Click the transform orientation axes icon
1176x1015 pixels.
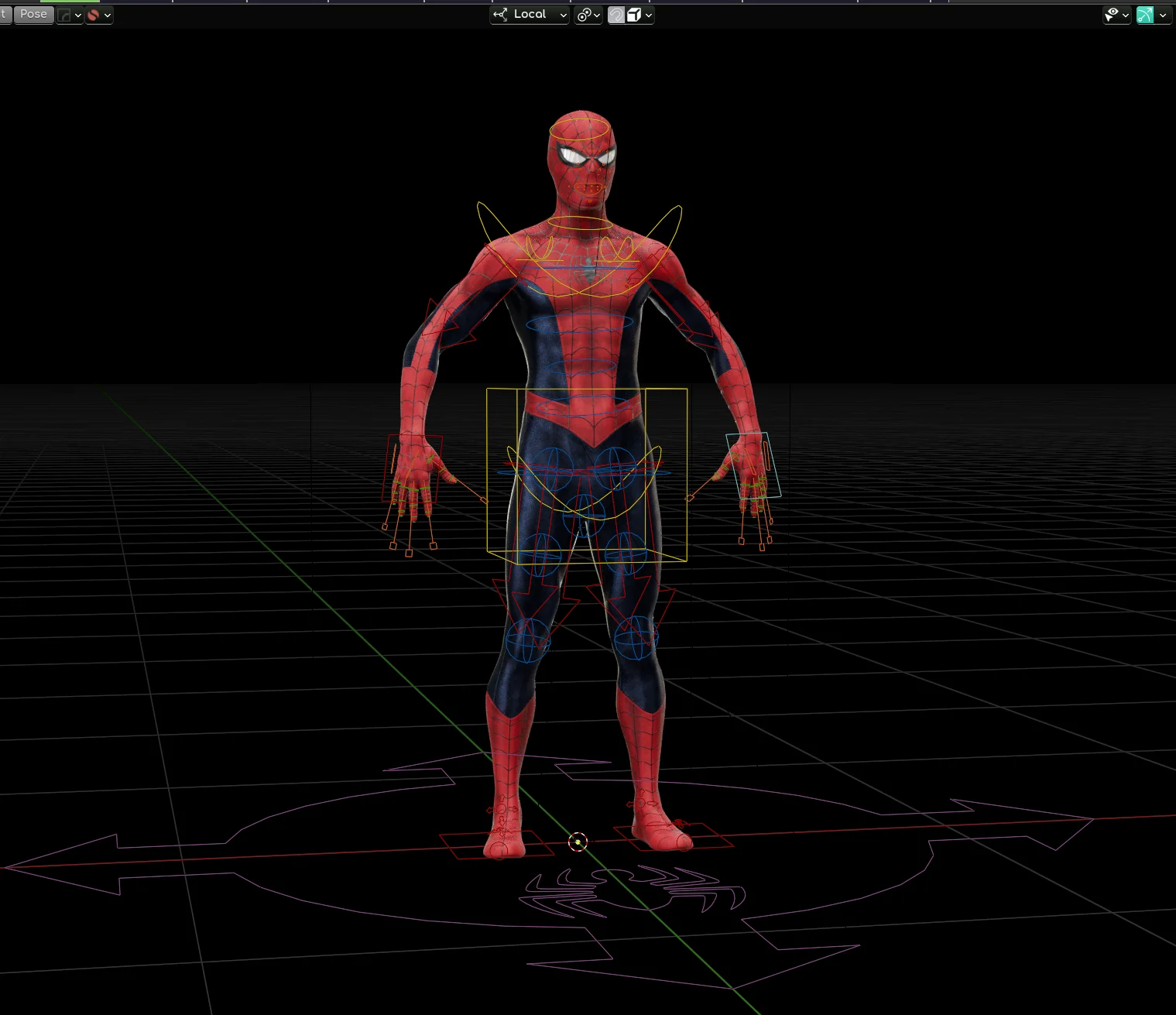tap(499, 14)
